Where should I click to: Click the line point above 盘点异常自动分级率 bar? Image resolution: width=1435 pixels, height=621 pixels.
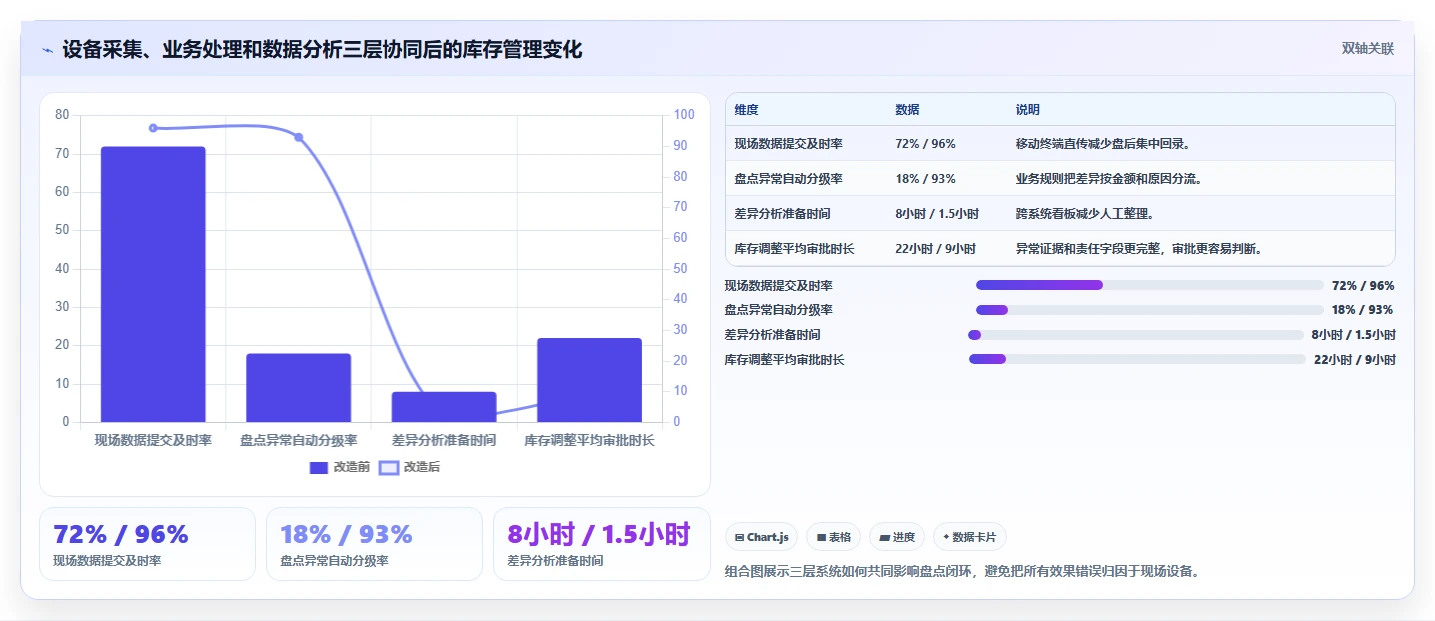[299, 137]
